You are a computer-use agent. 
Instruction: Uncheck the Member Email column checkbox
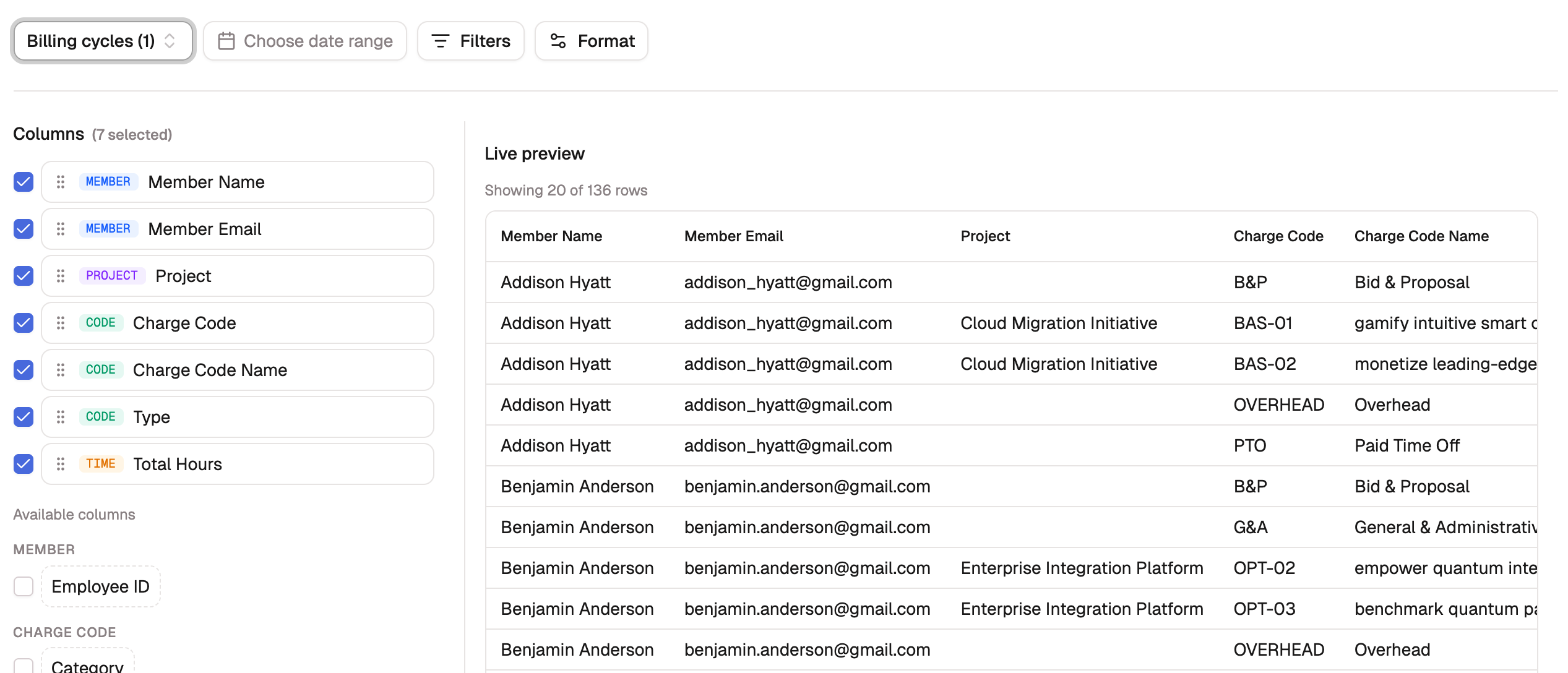[24, 229]
